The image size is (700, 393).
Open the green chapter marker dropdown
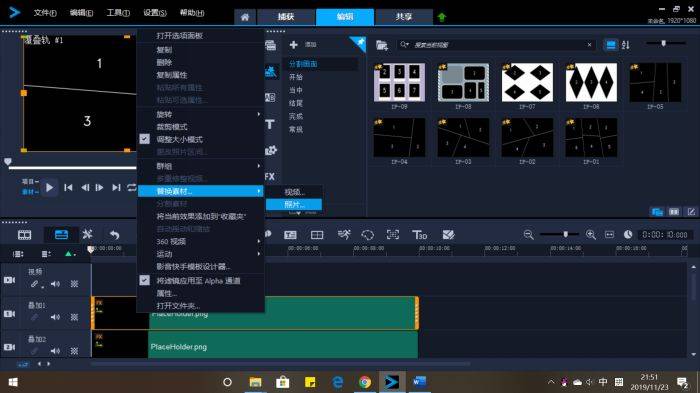pyautogui.click(x=70, y=254)
